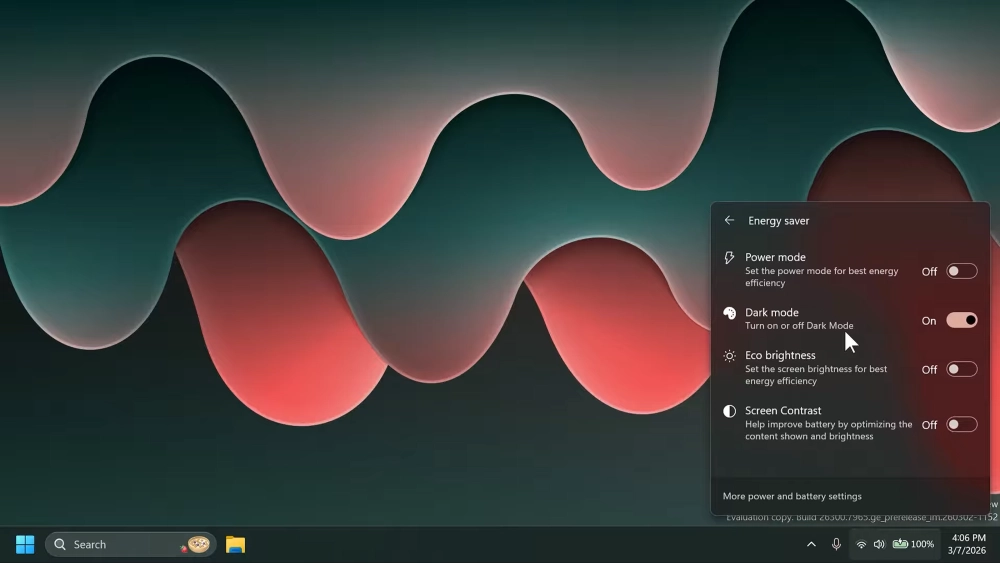Viewport: 1000px width, 563px height.
Task: Open the Wi-Fi network icon in tray
Action: pyautogui.click(x=861, y=544)
